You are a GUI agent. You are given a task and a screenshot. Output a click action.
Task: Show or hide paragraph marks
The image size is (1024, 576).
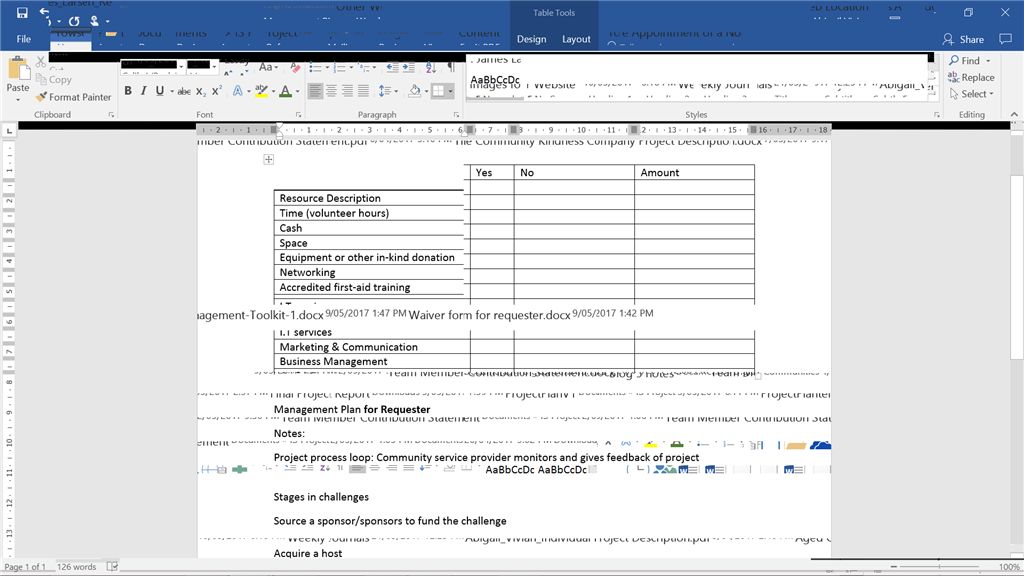451,67
